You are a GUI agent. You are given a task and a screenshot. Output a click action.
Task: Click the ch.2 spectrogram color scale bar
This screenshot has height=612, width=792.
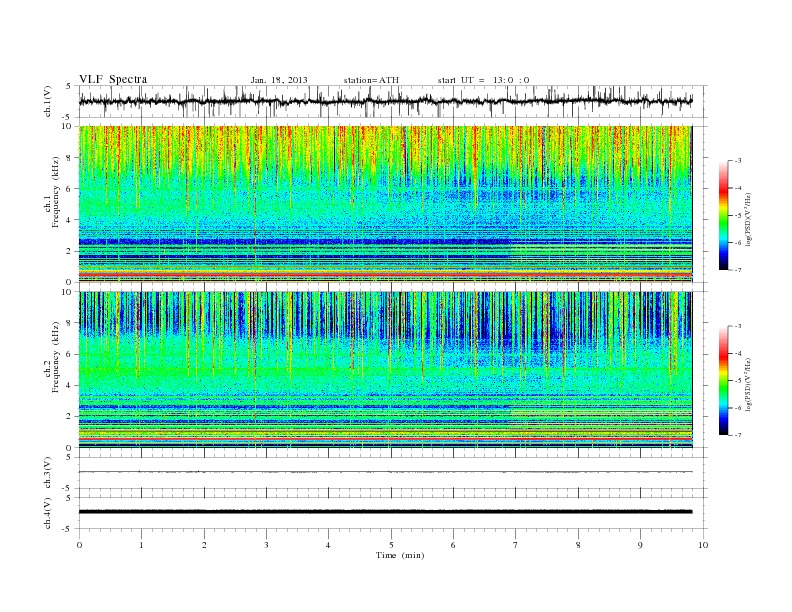[723, 381]
